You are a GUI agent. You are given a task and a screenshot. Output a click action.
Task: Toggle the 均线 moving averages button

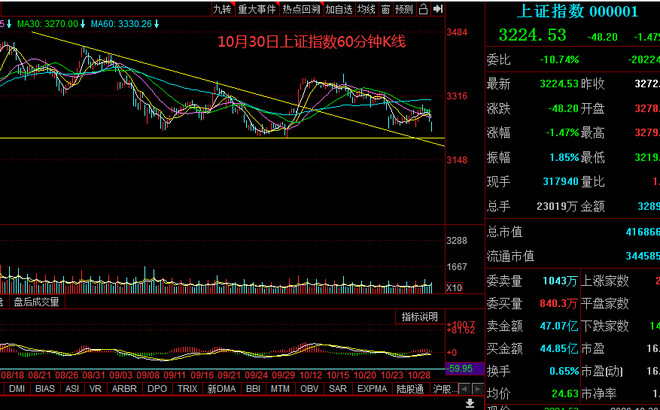point(366,9)
